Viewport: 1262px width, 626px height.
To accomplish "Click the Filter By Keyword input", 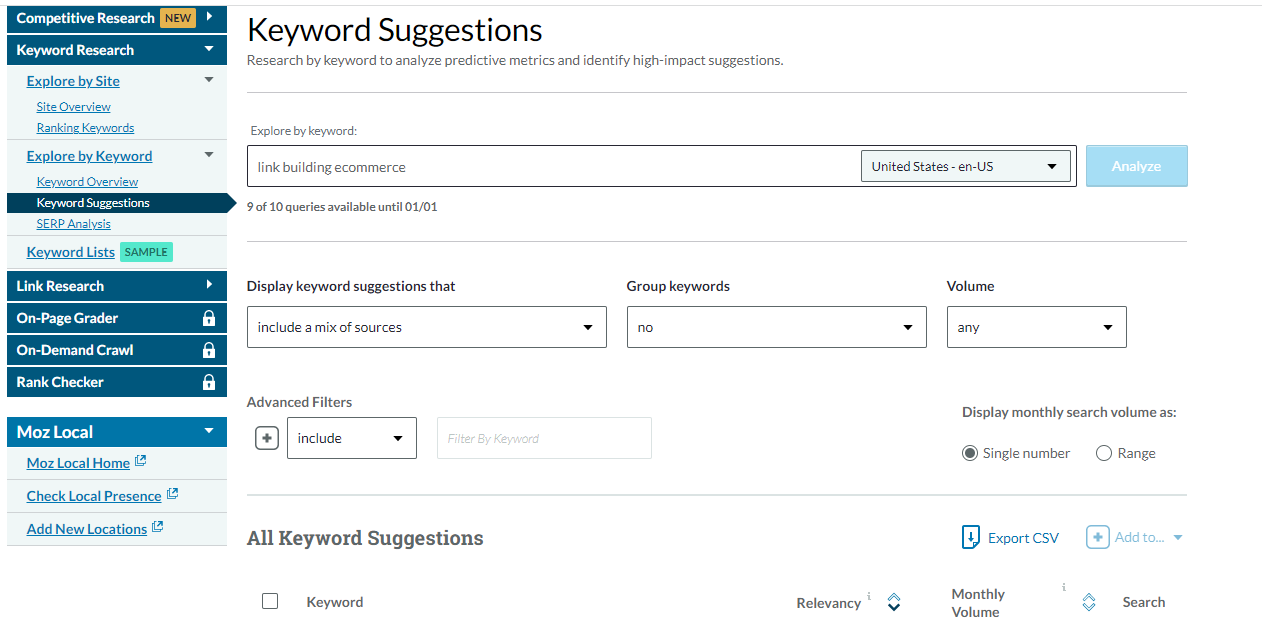I will tap(544, 438).
